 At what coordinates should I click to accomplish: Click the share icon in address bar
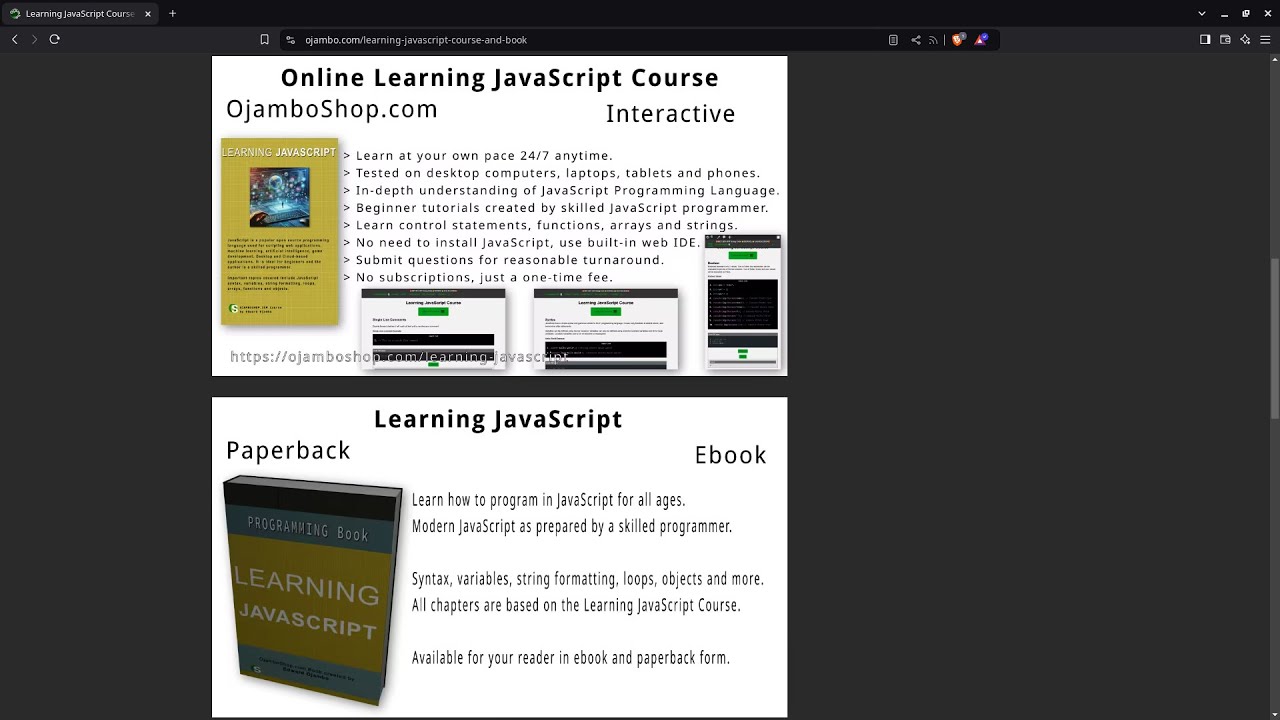[x=915, y=40]
